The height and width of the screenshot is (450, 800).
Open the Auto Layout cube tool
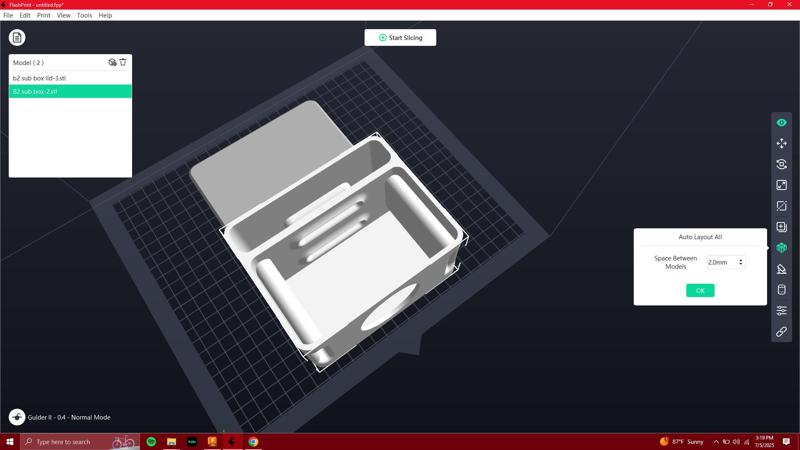(x=781, y=248)
